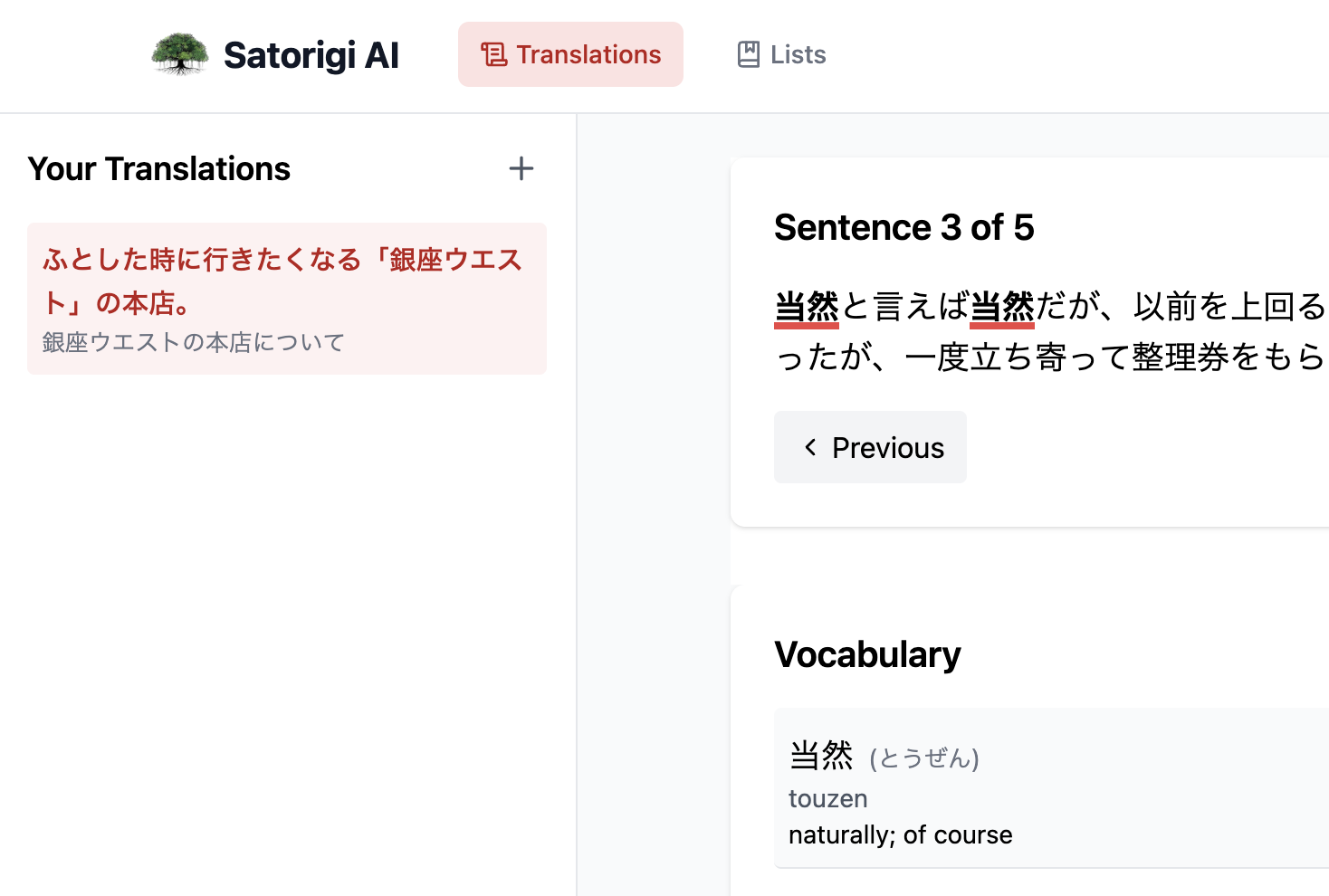Screen dimensions: 1329x896
Task: Go to the Previous sentence
Action: coord(870,447)
